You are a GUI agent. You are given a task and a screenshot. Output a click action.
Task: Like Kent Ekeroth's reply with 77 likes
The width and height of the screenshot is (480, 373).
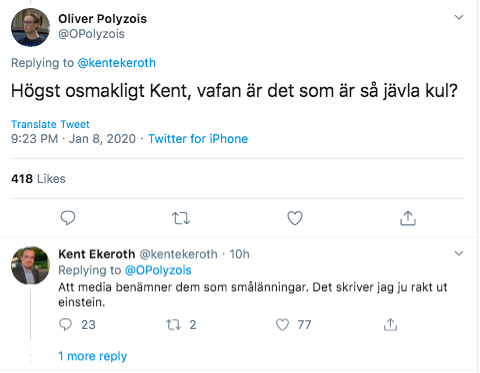(282, 324)
